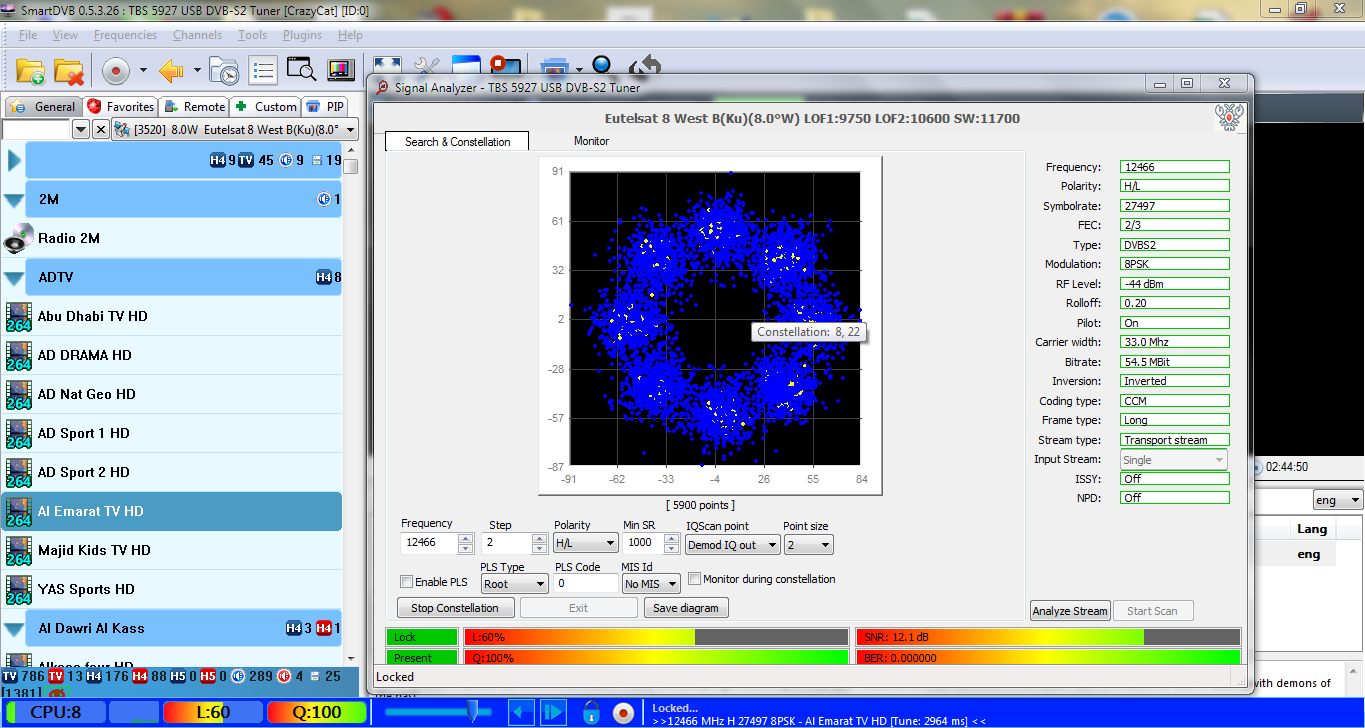The width and height of the screenshot is (1365, 728).
Task: Click the orange back arrow toolbar icon
Action: (x=171, y=71)
